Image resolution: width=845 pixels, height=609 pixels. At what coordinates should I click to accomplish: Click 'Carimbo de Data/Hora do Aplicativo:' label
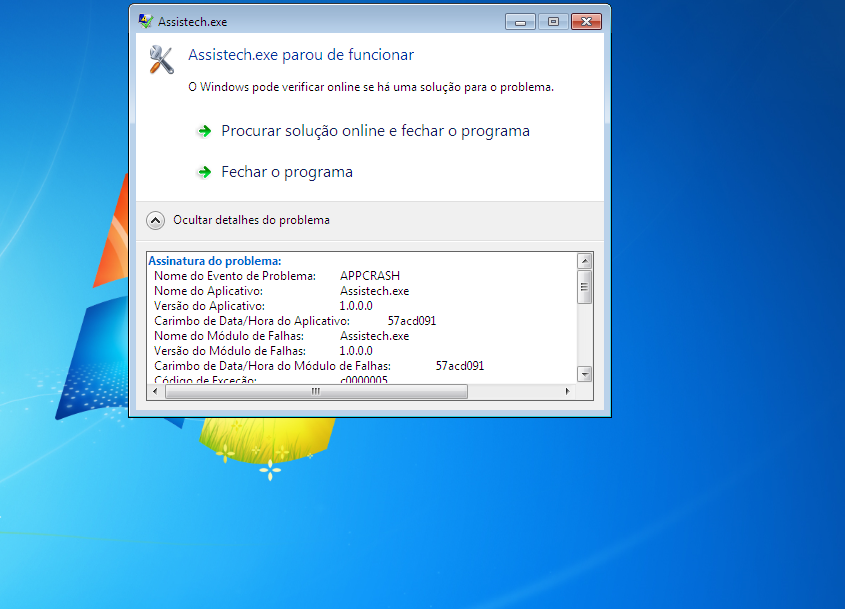pos(252,321)
